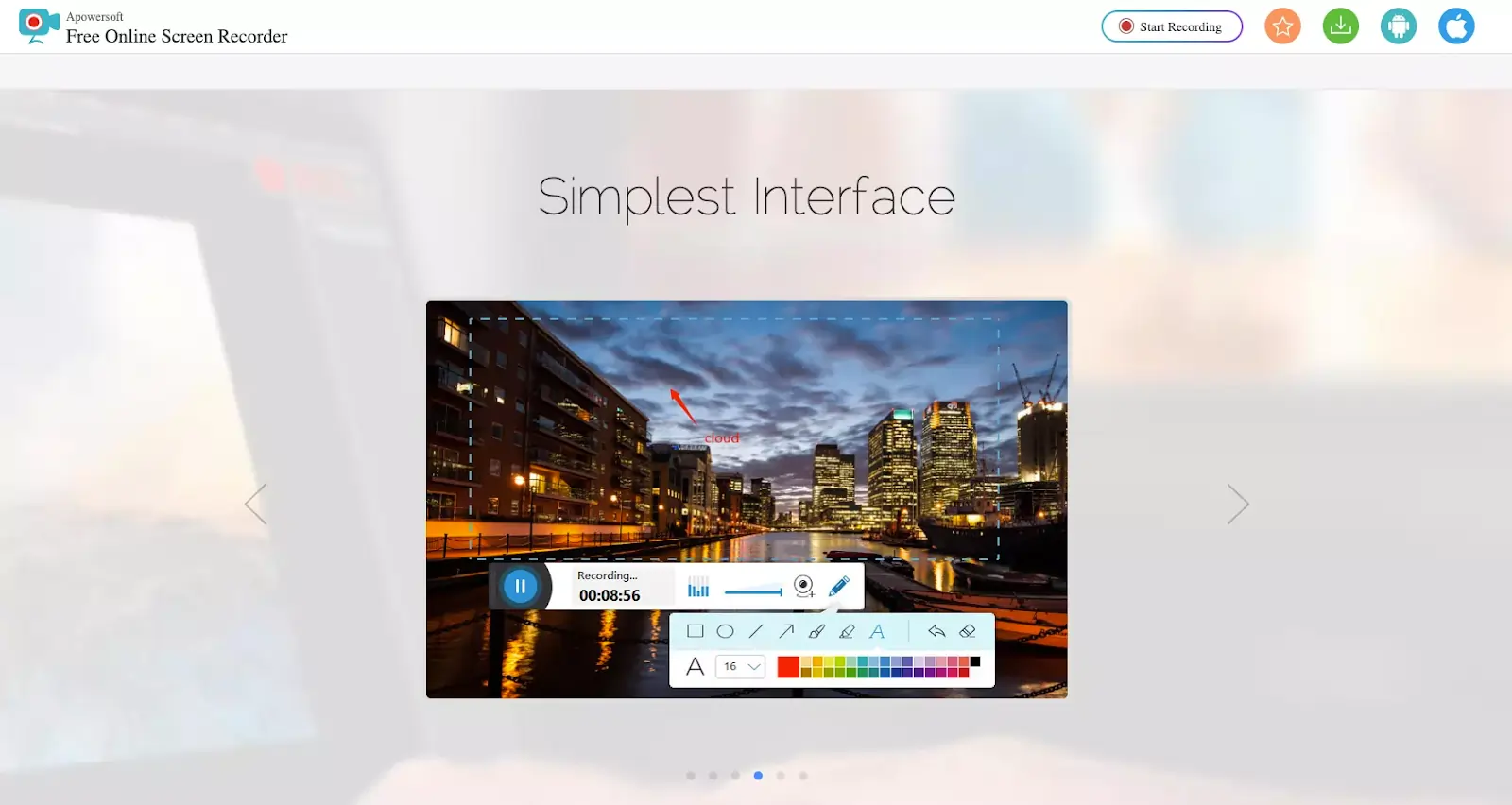
Task: Select the second carousel dot
Action: 713,776
